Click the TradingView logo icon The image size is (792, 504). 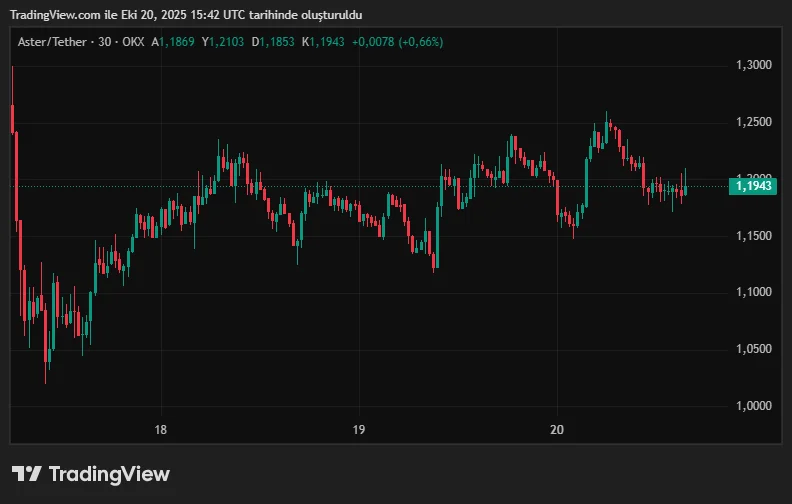click(x=26, y=474)
